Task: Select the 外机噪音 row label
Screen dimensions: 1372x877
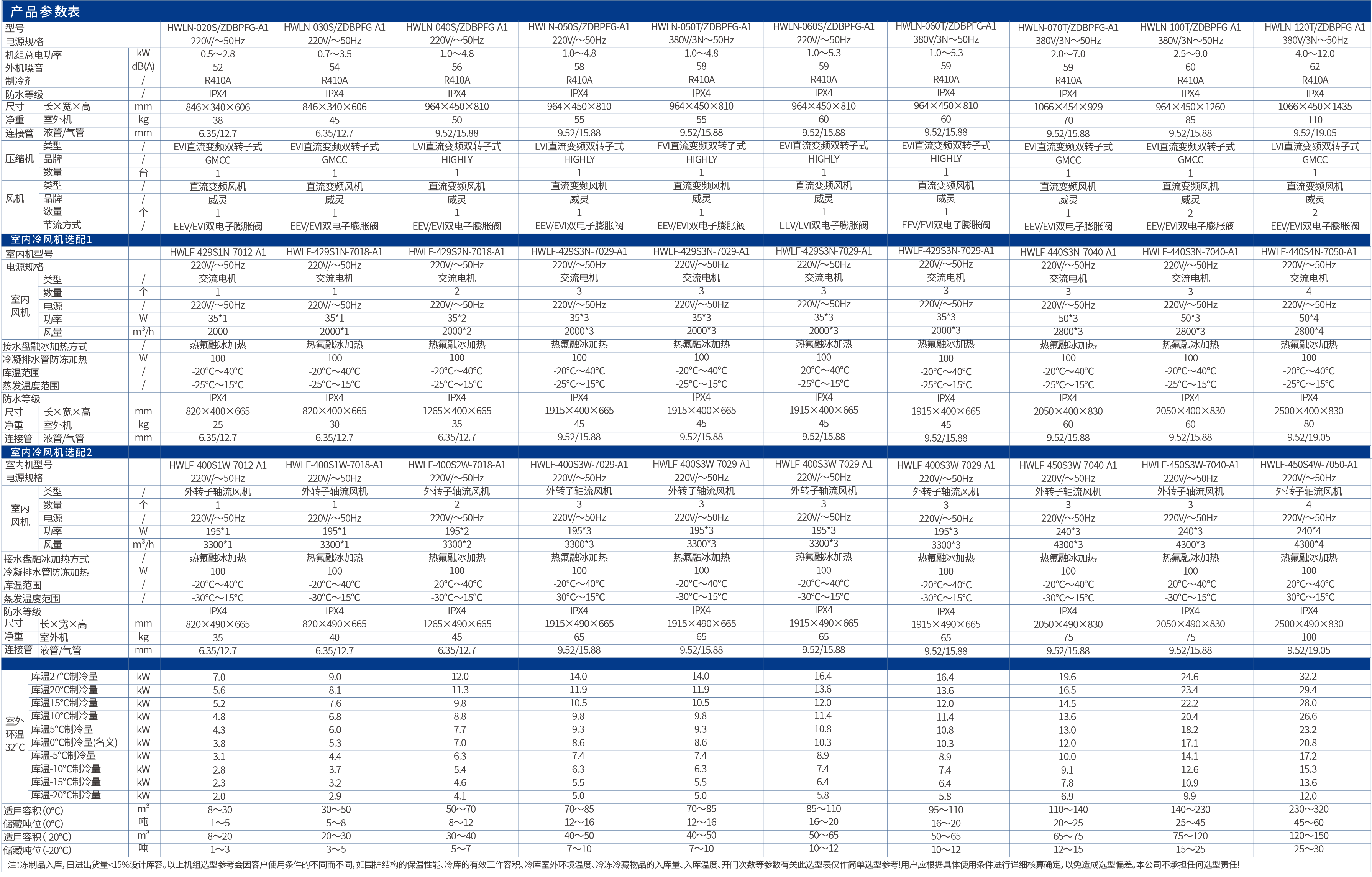Action: [25, 68]
